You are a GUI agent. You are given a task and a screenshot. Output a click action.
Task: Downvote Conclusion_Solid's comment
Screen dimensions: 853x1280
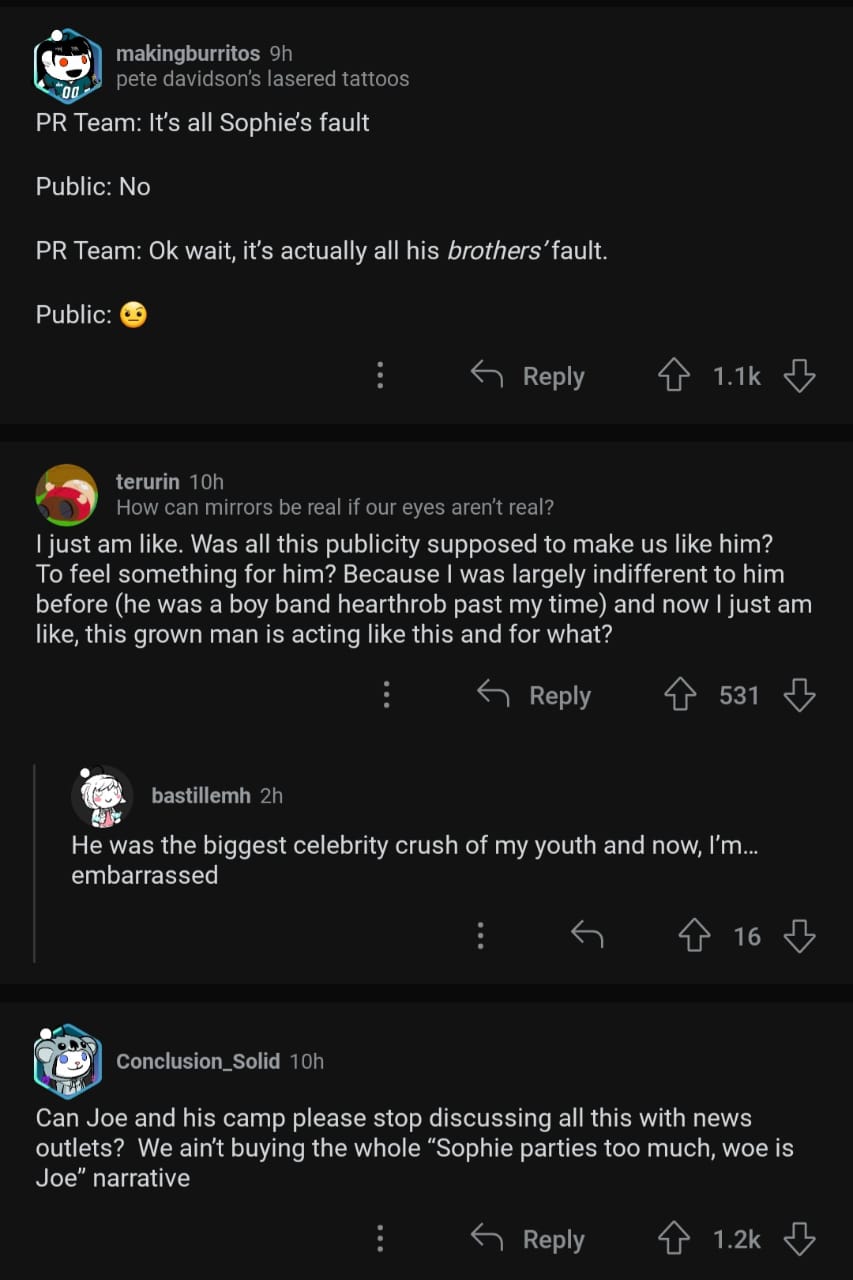pyautogui.click(x=799, y=1239)
